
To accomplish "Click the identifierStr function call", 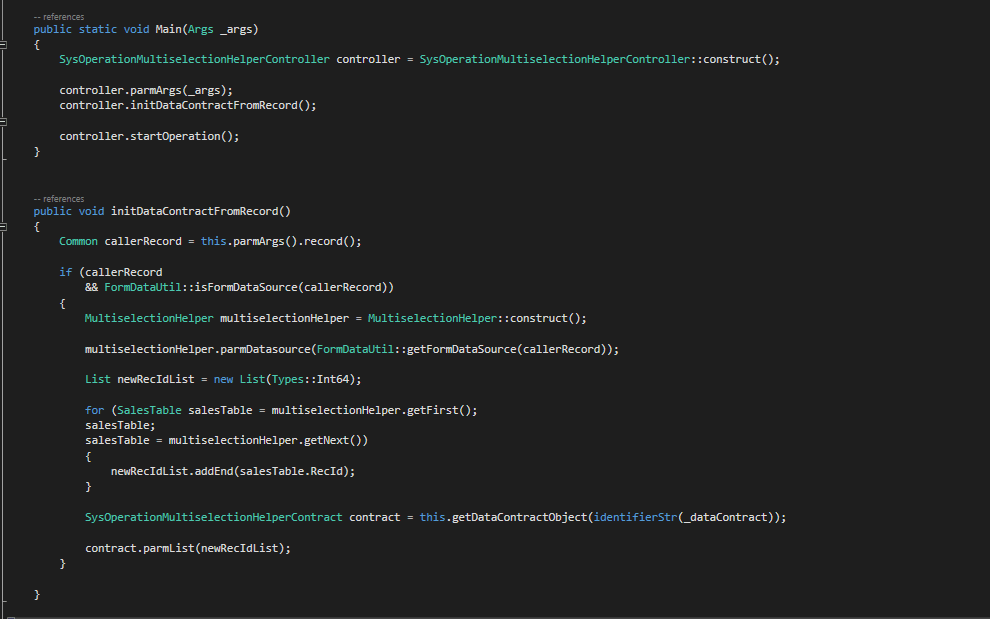I will [635, 518].
